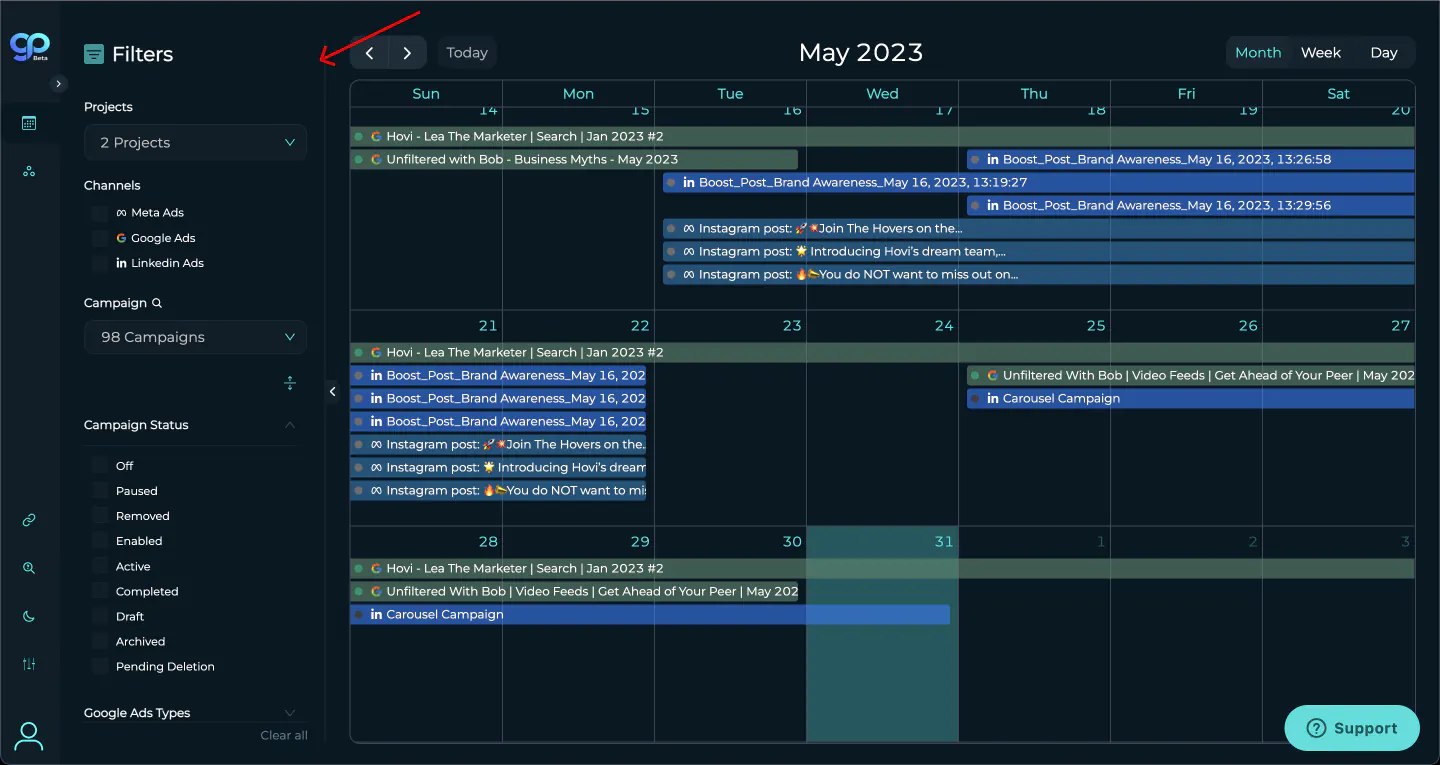Select the Archived status checkbox

click(x=99, y=641)
